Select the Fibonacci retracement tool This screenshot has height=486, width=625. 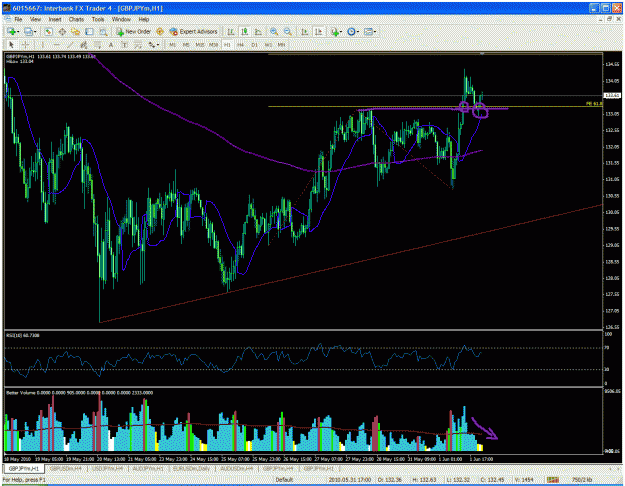click(97, 45)
